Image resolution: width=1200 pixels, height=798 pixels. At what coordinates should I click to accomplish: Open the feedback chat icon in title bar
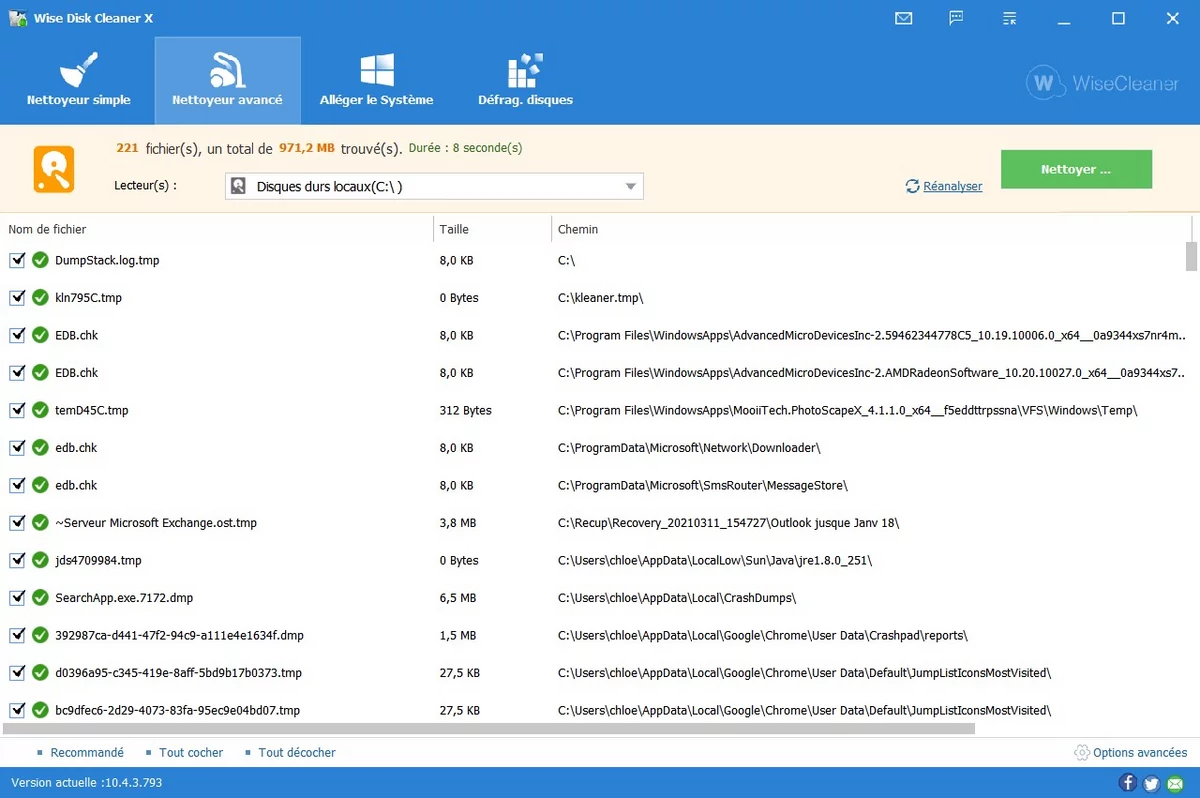pos(957,18)
